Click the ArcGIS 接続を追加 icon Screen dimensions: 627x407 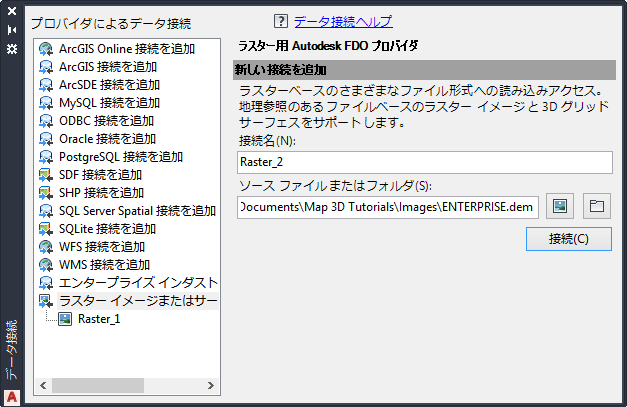tap(46, 67)
